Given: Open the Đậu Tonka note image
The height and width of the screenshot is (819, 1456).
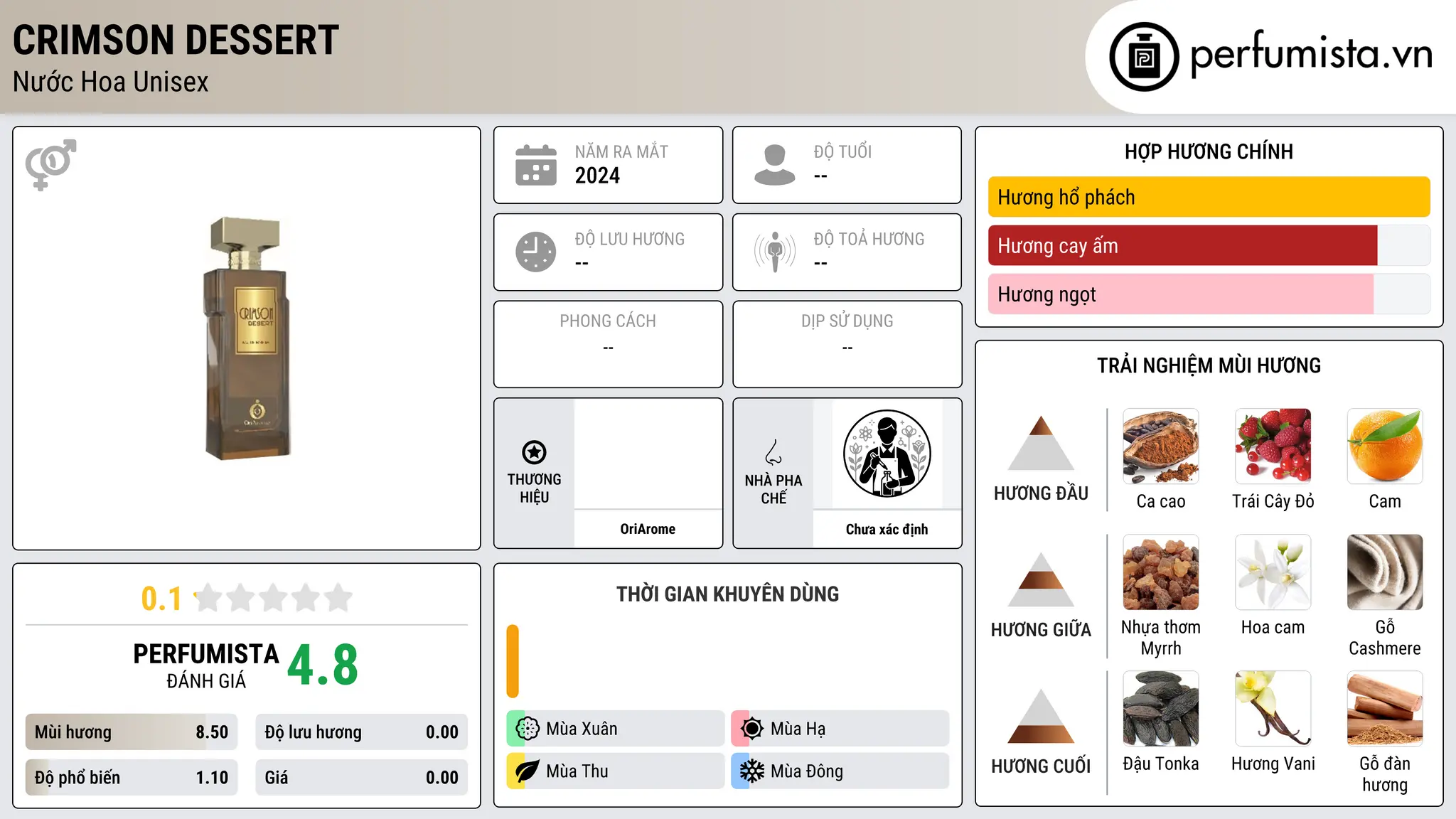Looking at the screenshot, I should [x=1160, y=708].
